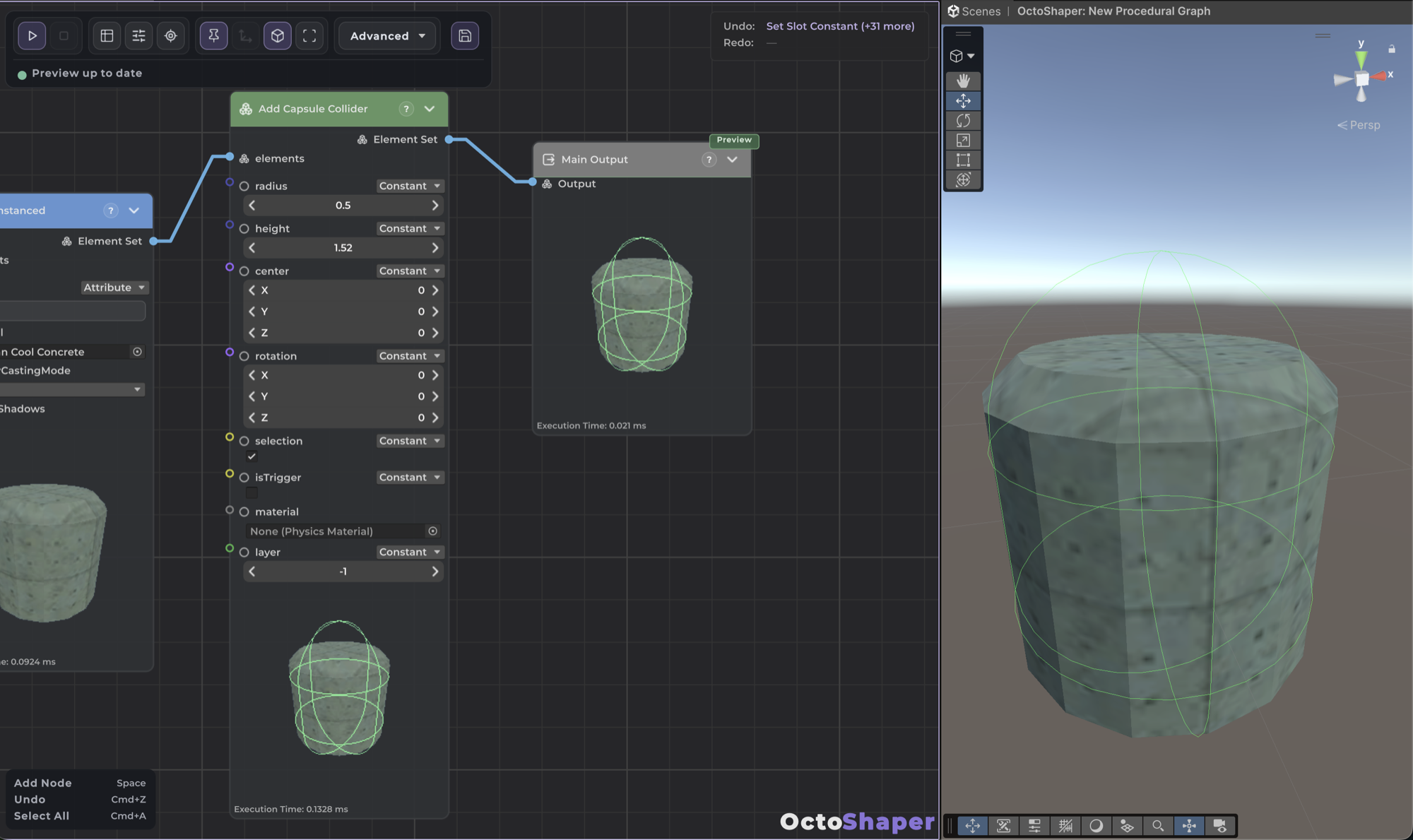The image size is (1413, 840).
Task: Select the Rotate tool in Scene view toolbar
Action: pos(963,121)
